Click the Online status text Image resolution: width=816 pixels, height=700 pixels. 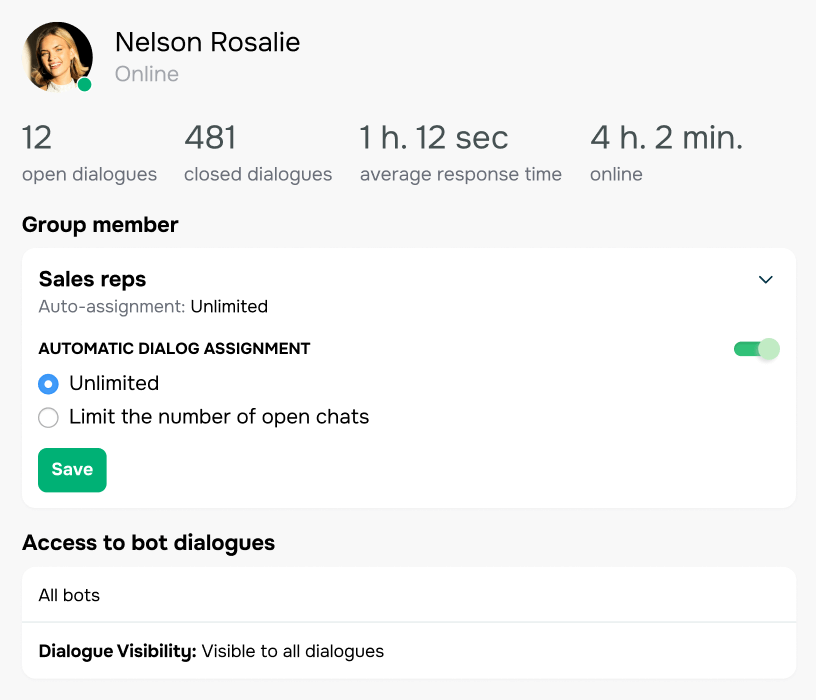(x=146, y=73)
